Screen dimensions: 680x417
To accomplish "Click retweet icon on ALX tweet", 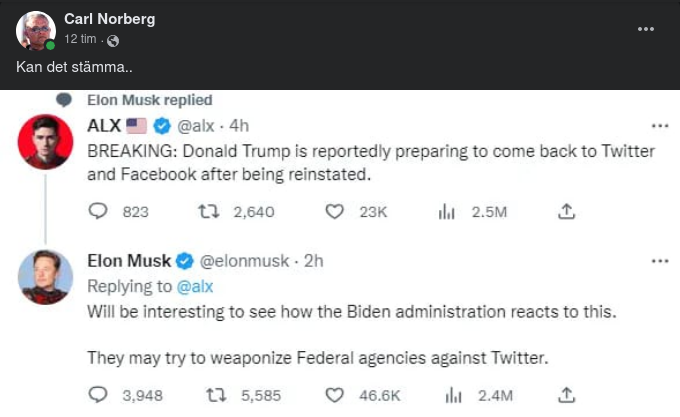I will (x=210, y=212).
